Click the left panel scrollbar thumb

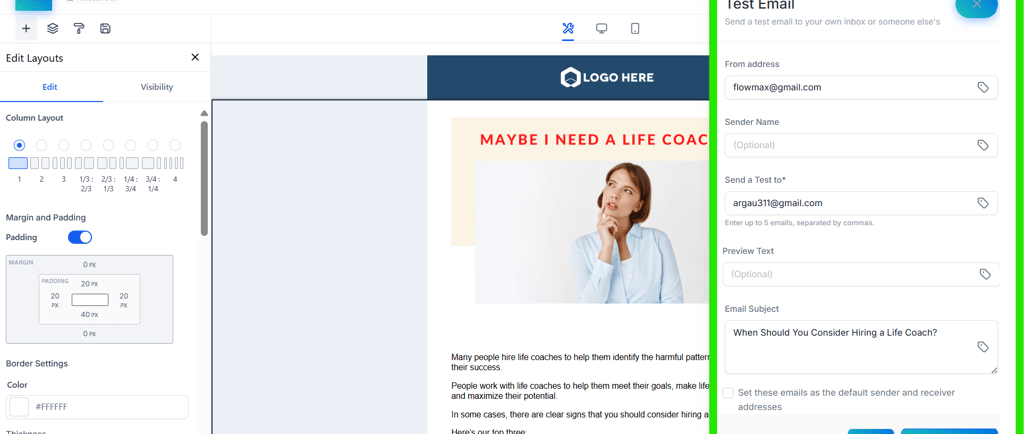[x=204, y=178]
